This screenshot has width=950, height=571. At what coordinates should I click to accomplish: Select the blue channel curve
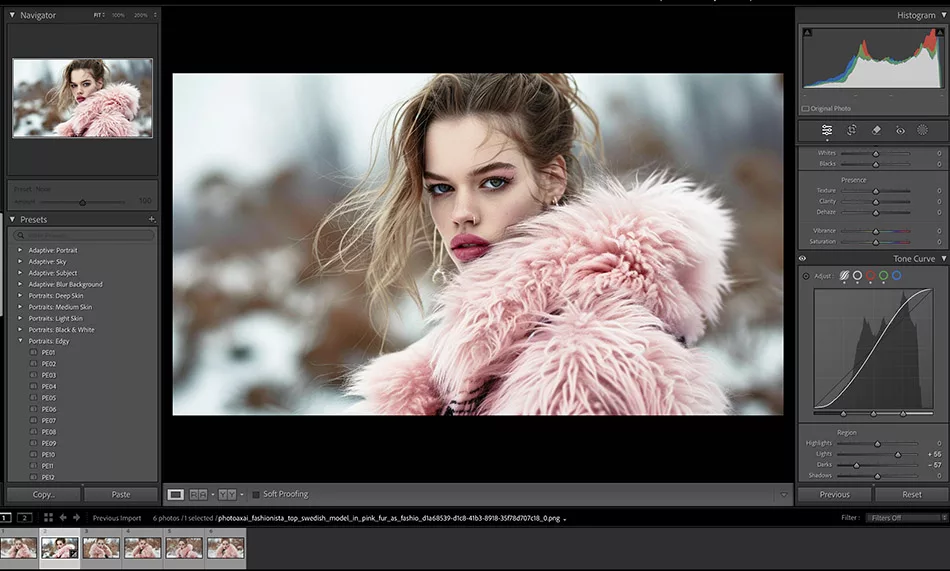(x=896, y=276)
